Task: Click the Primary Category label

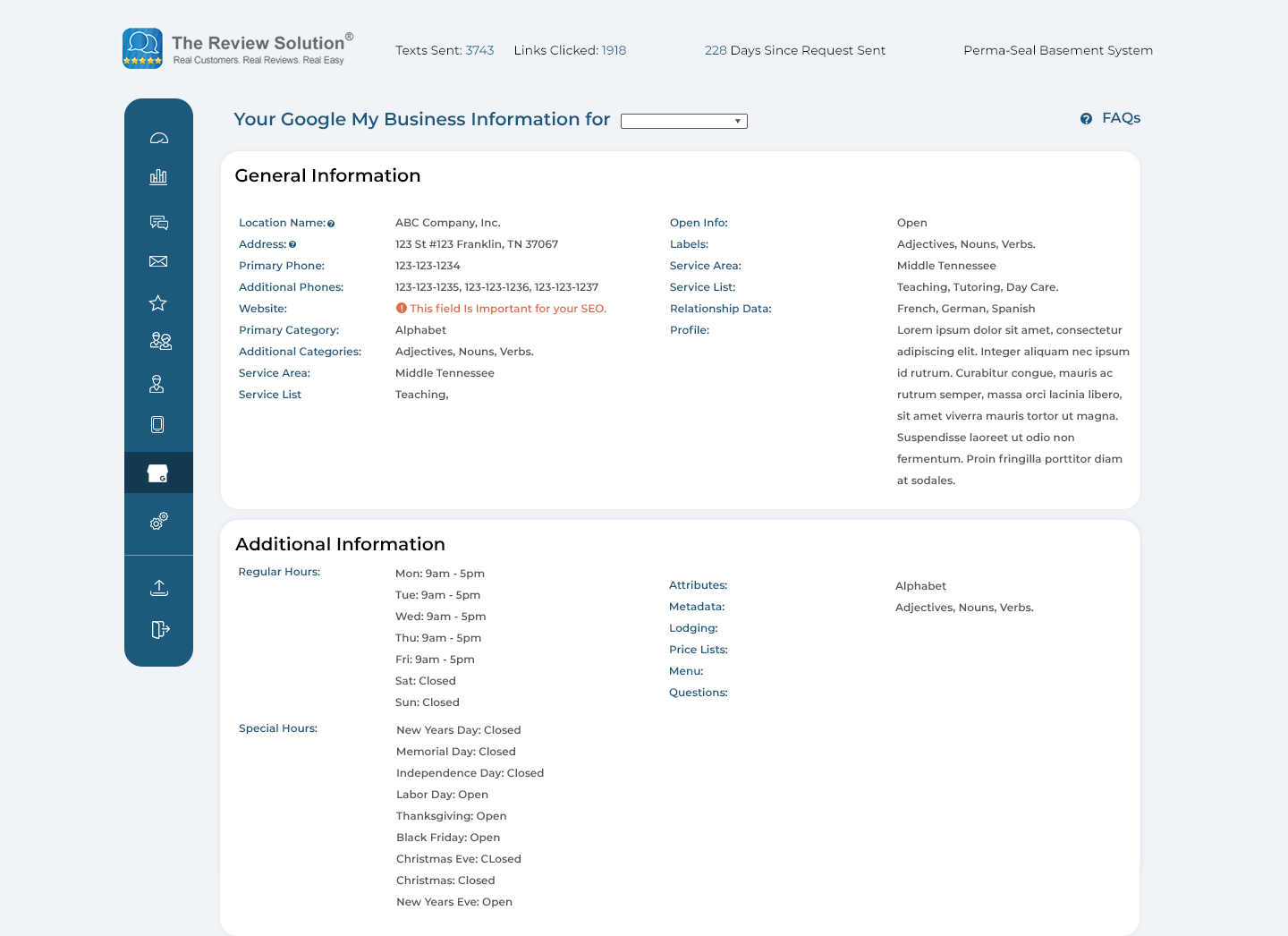Action: 289,330
